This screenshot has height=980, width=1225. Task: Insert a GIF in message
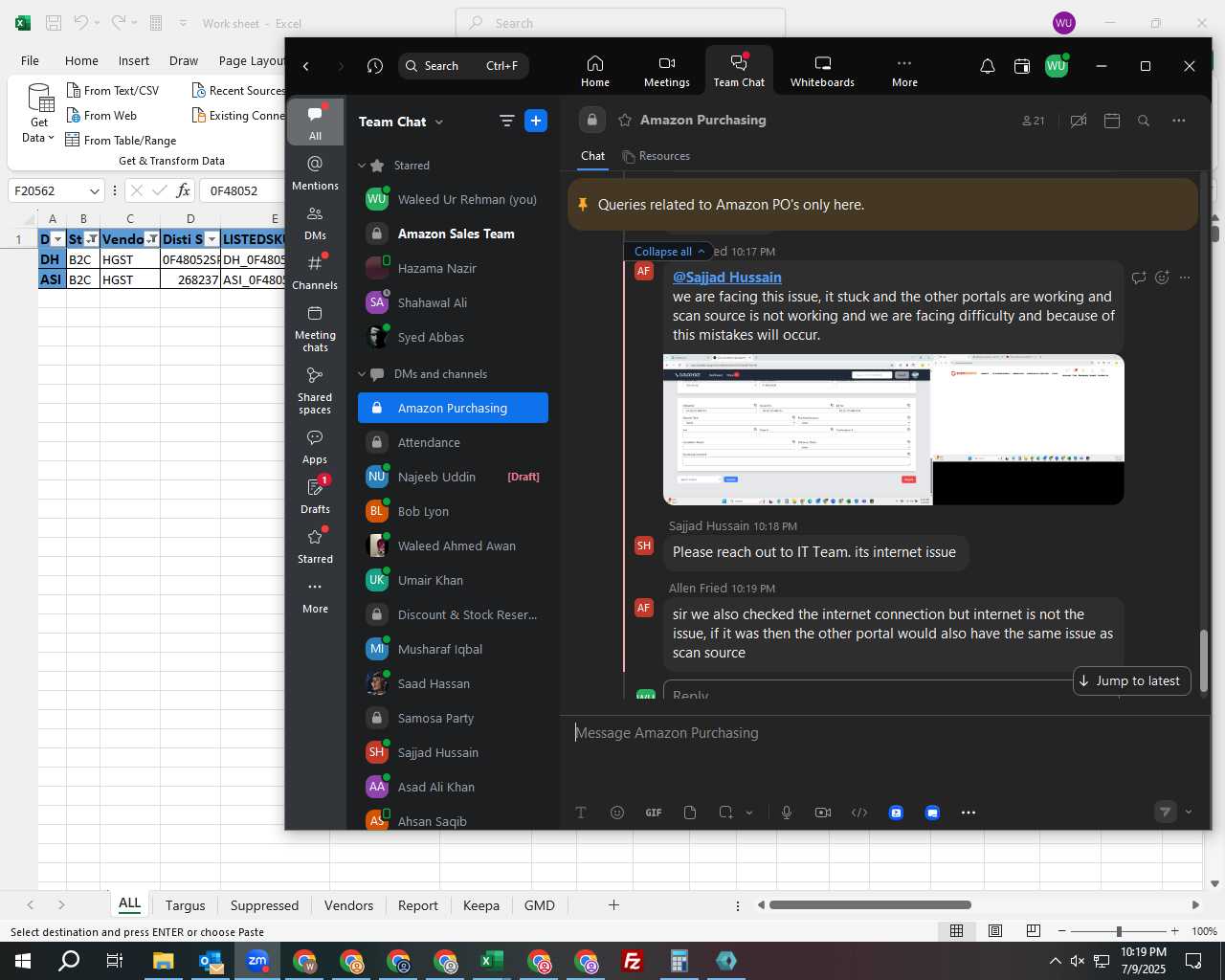click(x=654, y=813)
